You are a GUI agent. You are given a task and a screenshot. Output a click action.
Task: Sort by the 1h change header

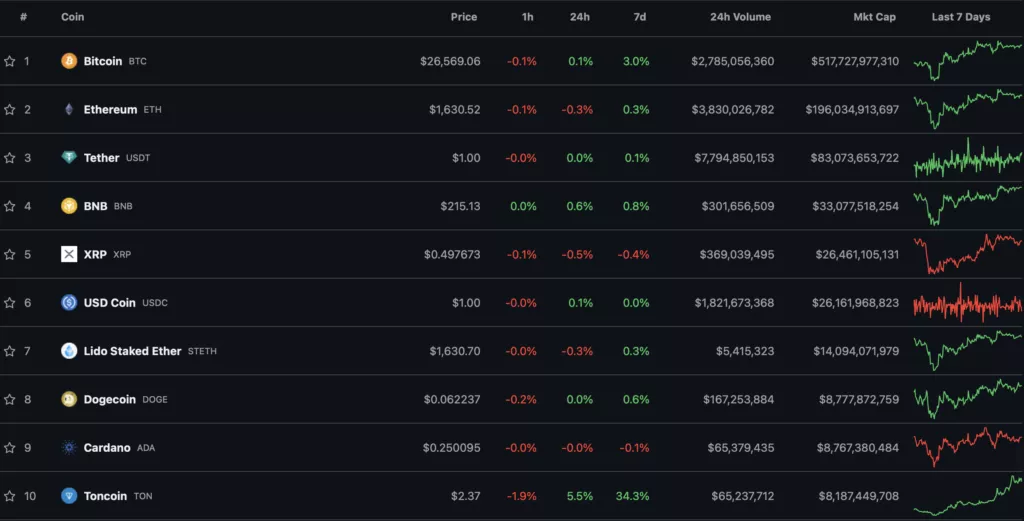[x=528, y=17]
